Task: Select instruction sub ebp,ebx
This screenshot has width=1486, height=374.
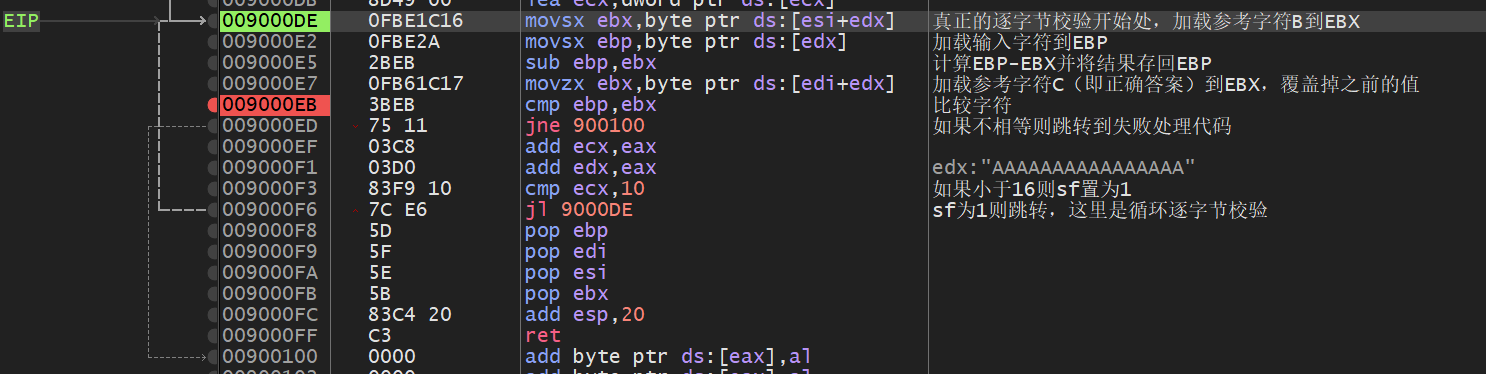Action: [x=590, y=63]
